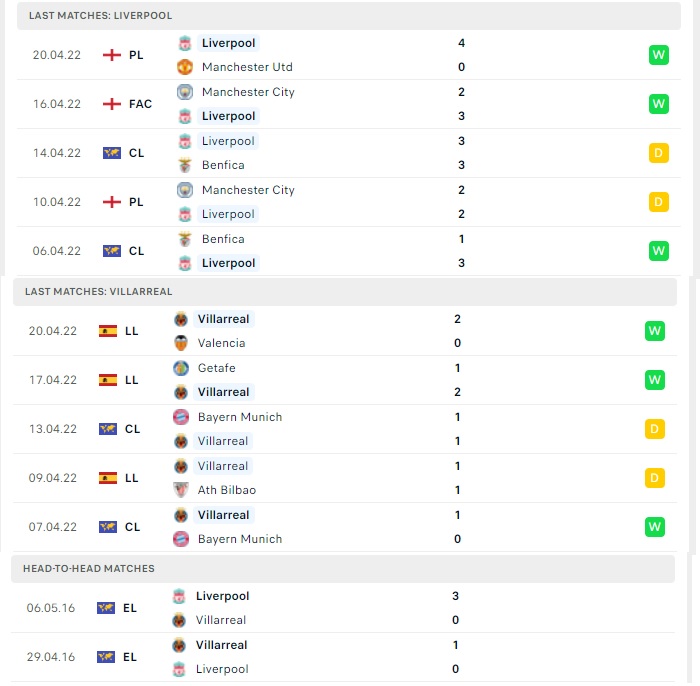Click Benfica crest in 14.04.22 match
Screen dimensions: 700x686
click(185, 165)
